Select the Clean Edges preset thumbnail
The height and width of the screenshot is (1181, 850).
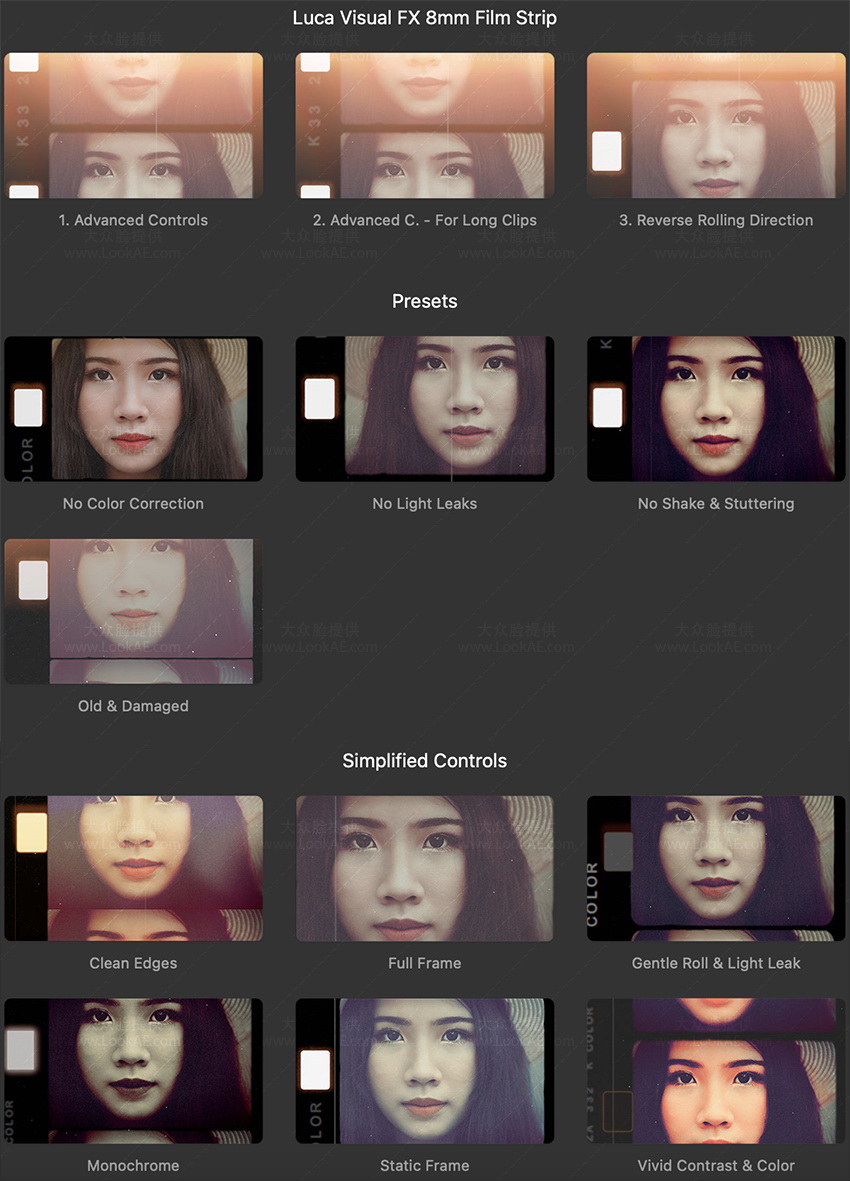[x=133, y=868]
